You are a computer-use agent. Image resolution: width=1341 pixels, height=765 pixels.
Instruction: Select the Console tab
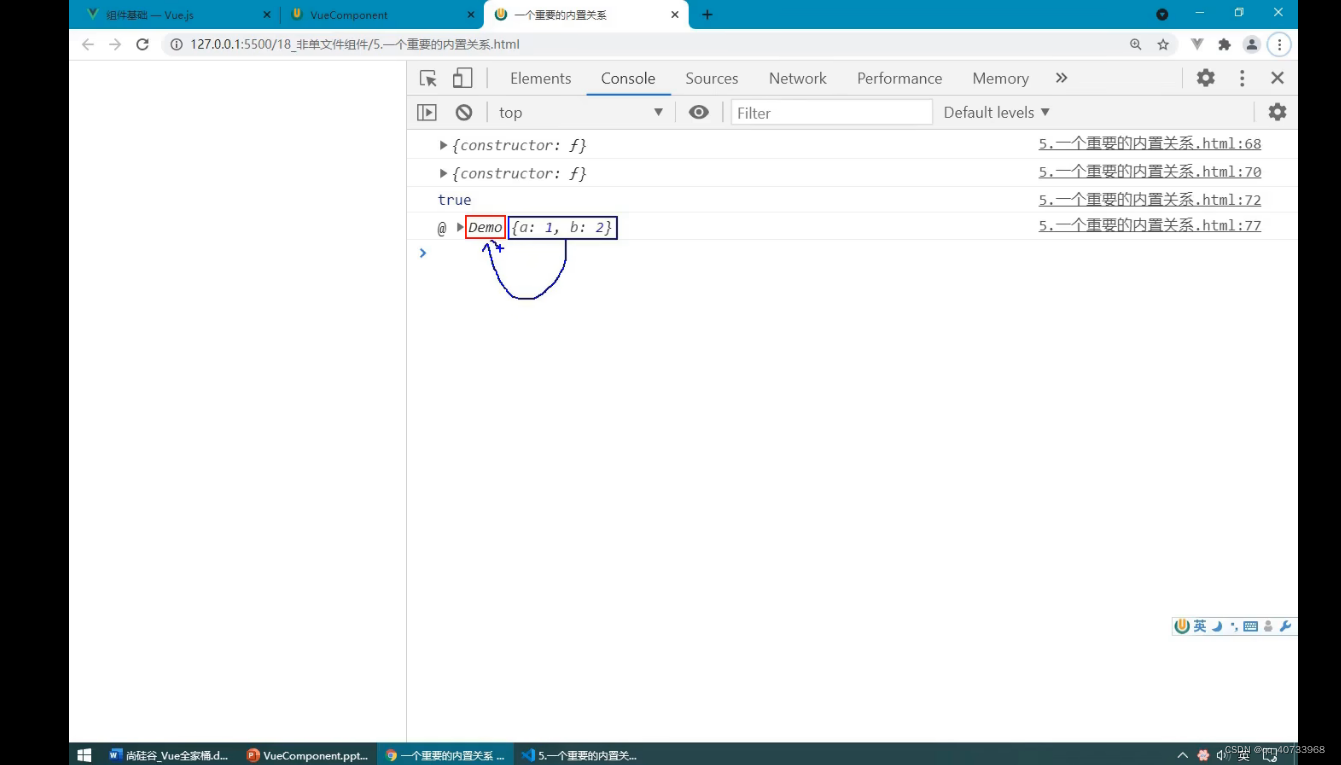(628, 78)
